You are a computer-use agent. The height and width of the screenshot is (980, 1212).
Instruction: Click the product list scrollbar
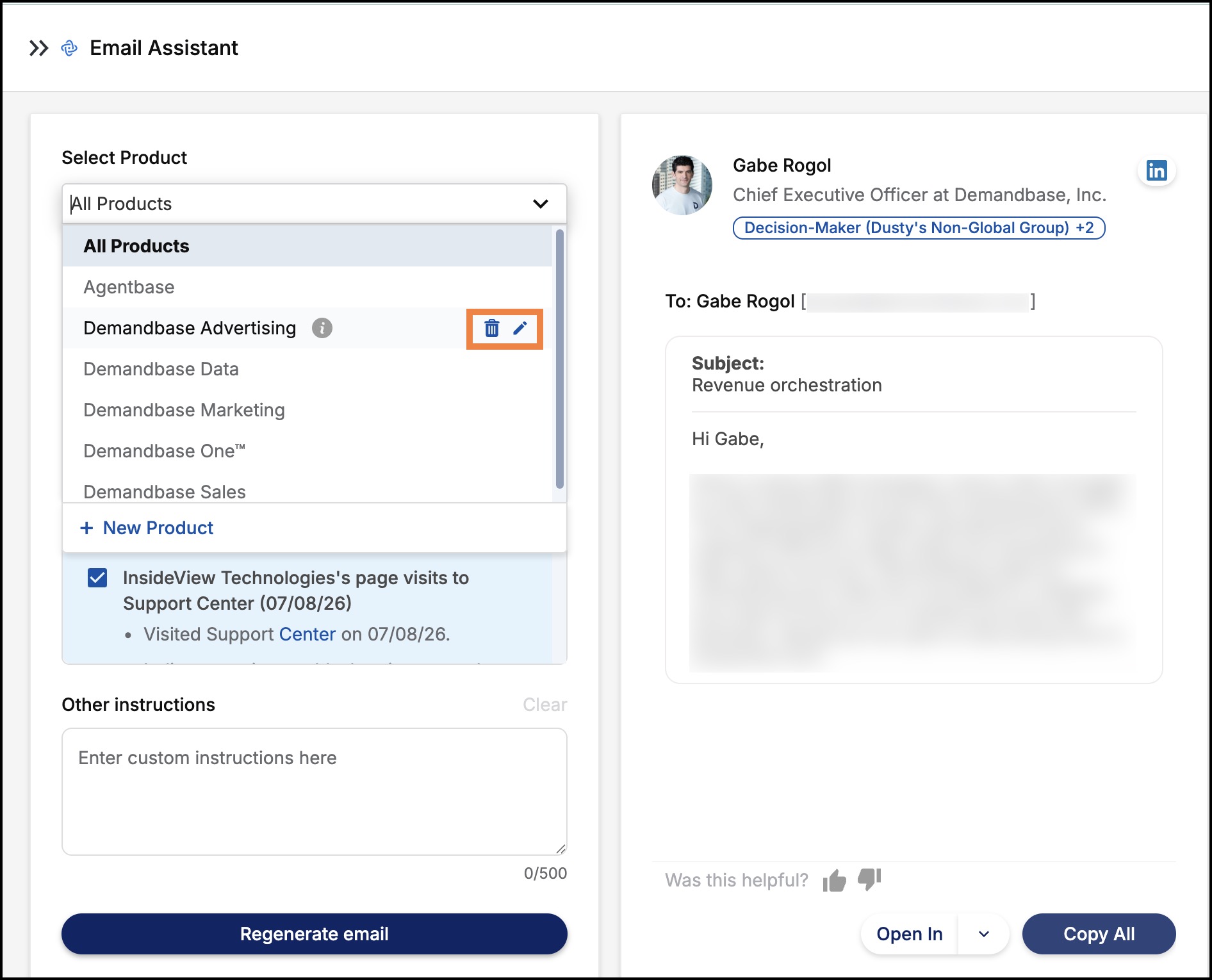coord(560,359)
